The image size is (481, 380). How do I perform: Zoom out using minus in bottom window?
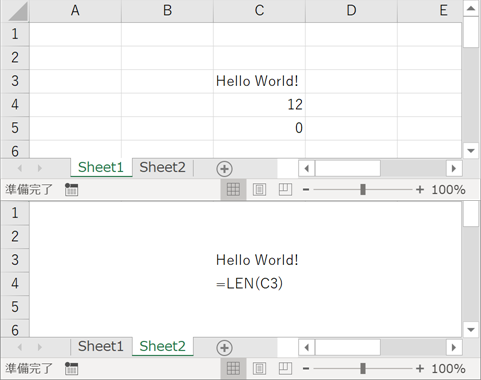306,369
